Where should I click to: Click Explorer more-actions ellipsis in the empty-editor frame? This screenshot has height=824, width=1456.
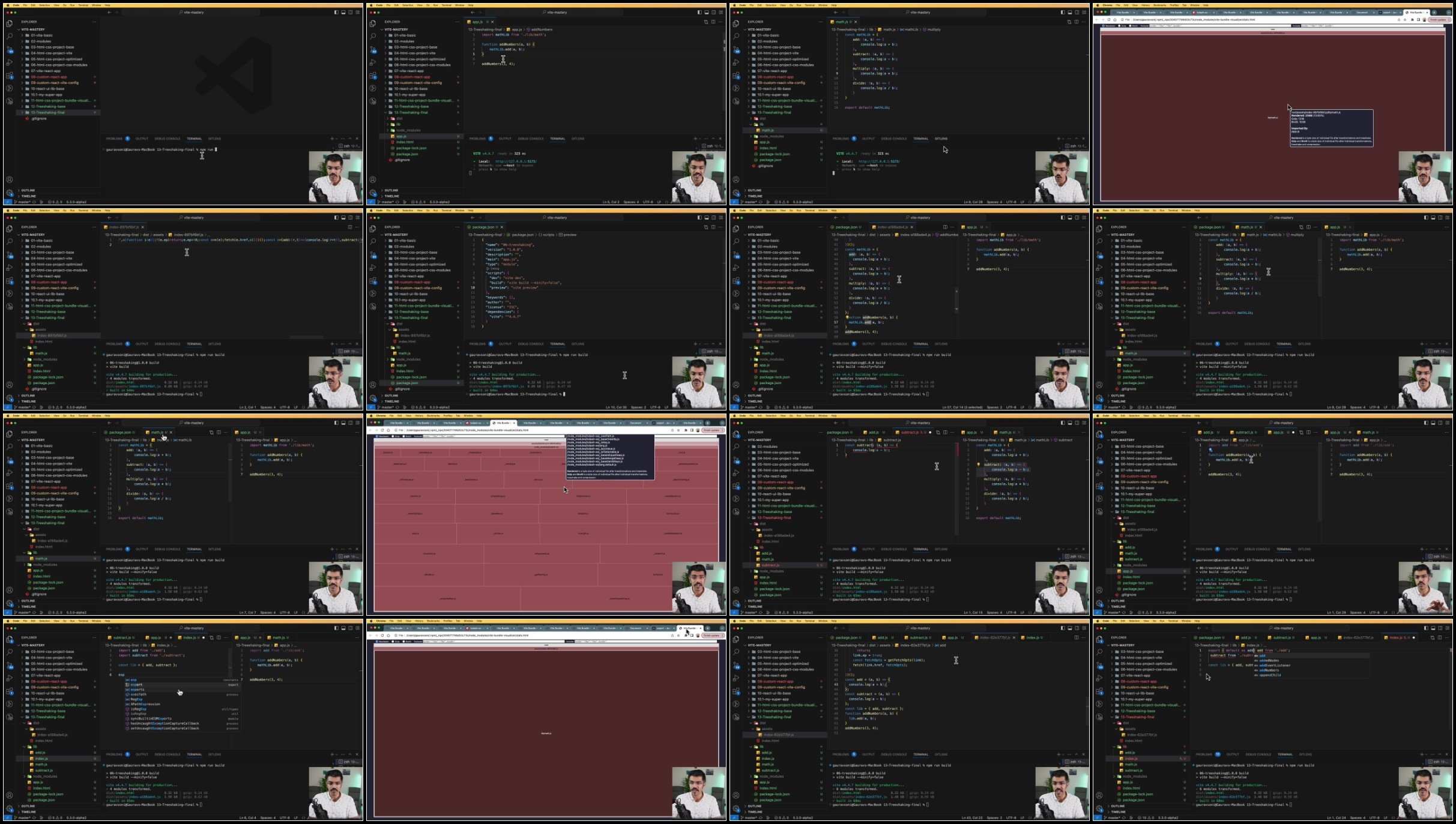(x=94, y=22)
